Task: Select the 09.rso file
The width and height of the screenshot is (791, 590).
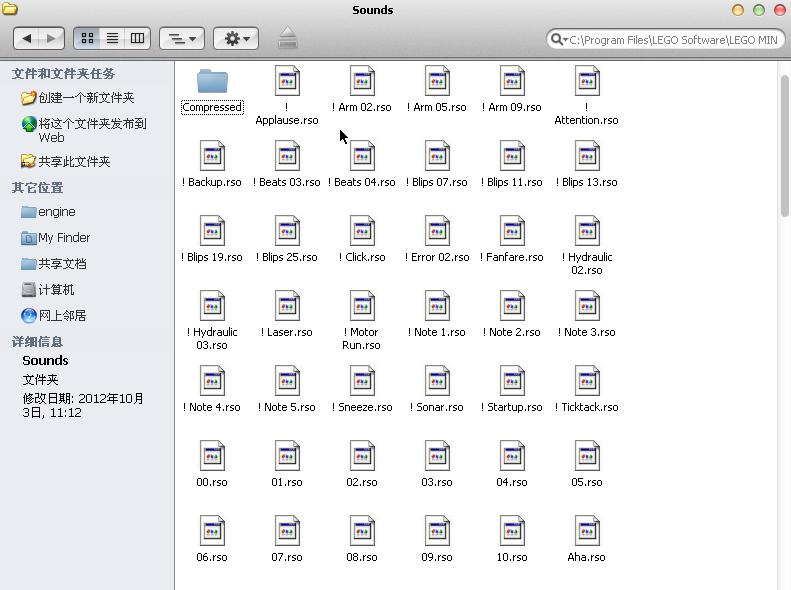Action: pos(437,540)
